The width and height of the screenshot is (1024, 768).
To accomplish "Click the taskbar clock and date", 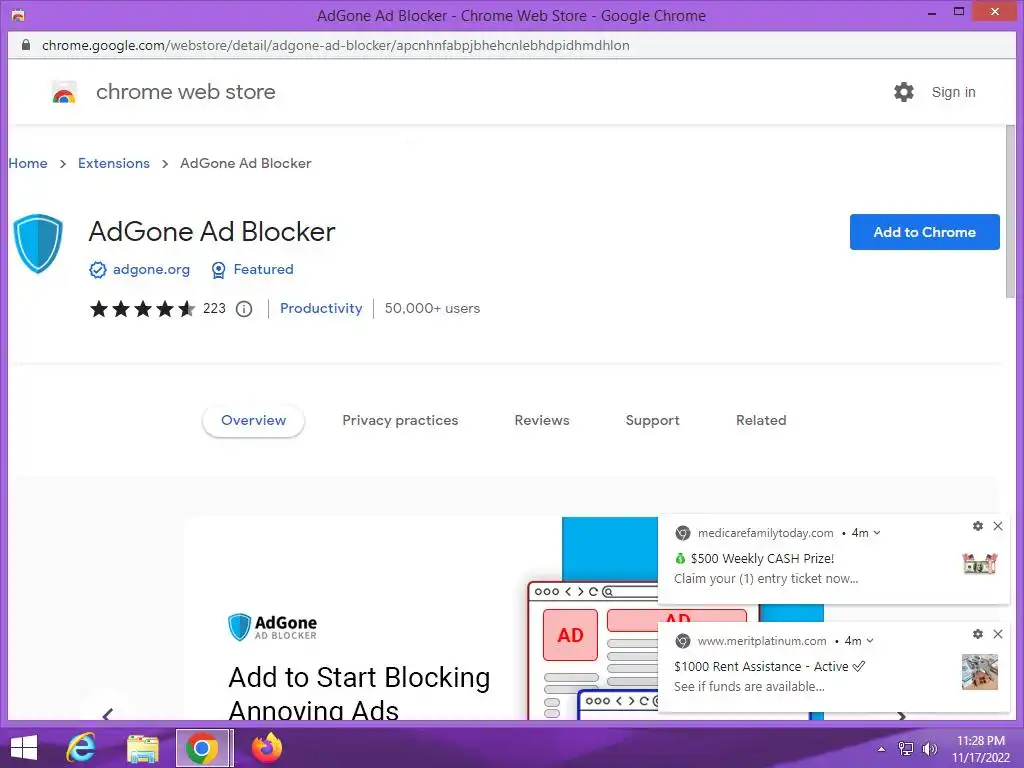I will pyautogui.click(x=981, y=749).
